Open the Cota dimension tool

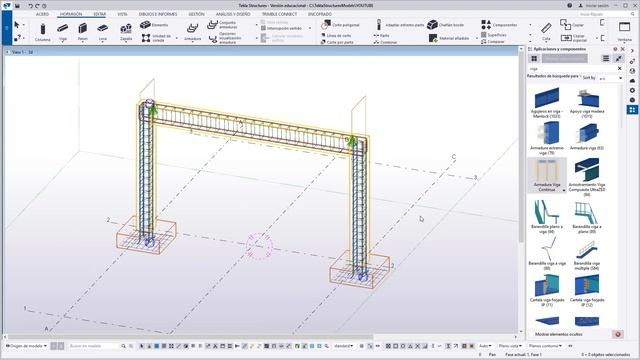pos(546,31)
